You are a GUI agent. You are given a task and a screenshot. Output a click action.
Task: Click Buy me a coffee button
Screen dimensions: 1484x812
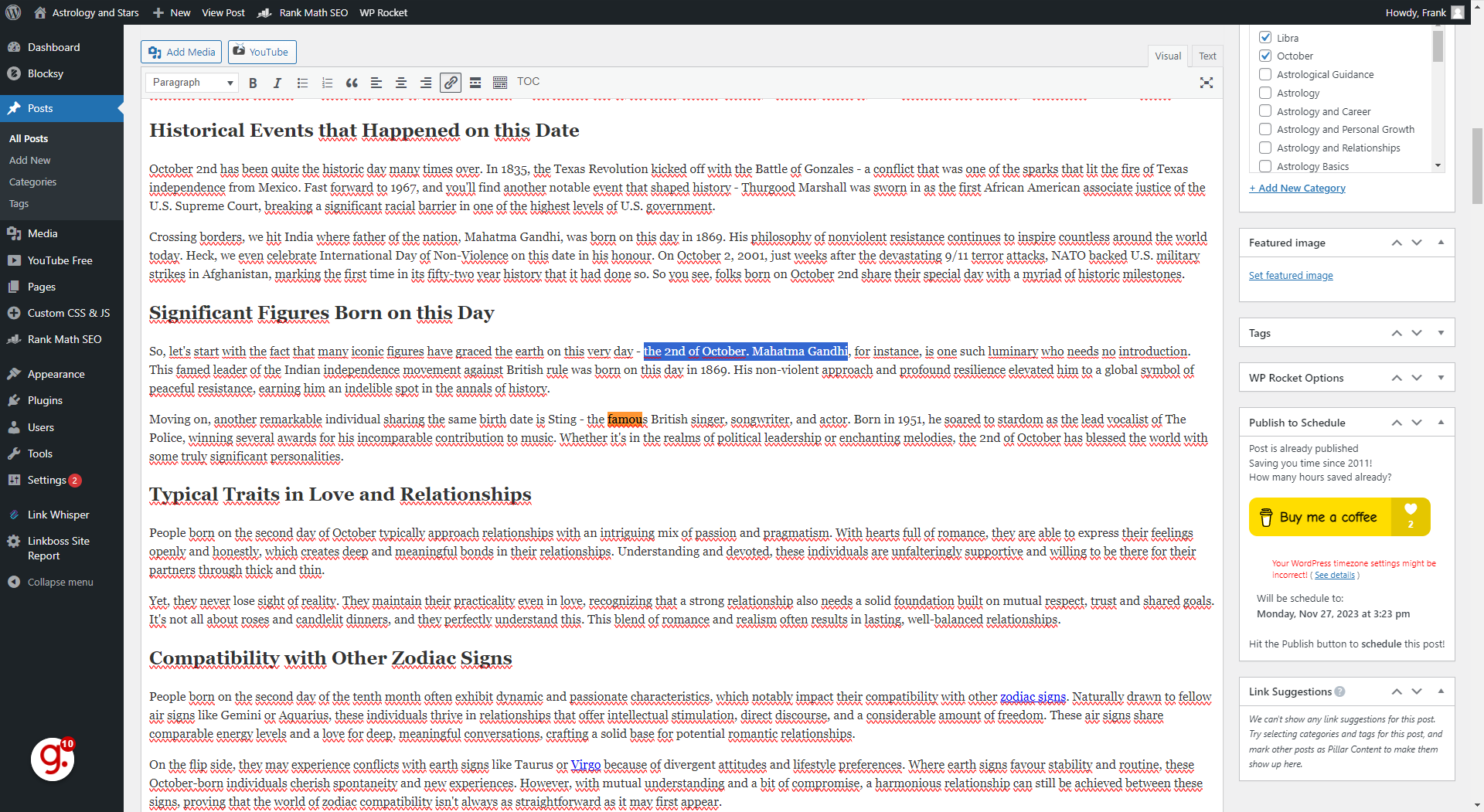click(x=1339, y=517)
